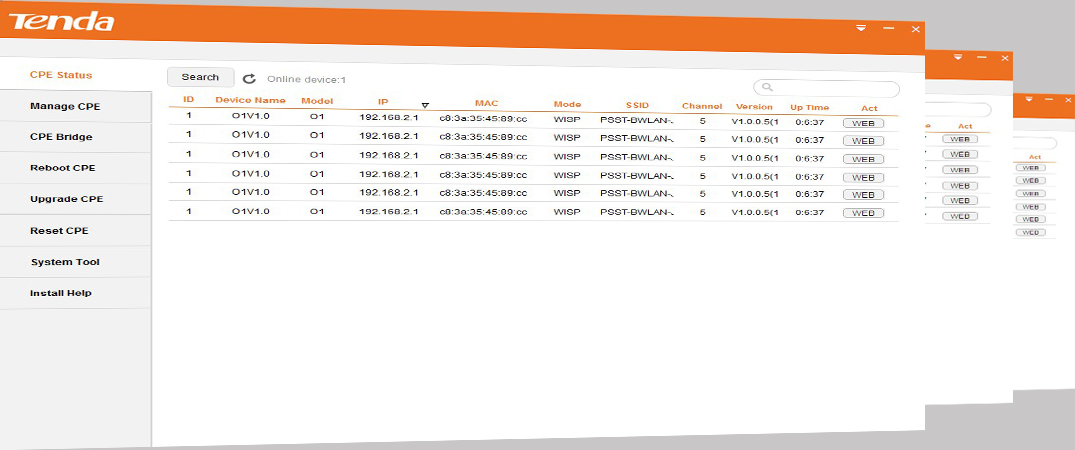The width and height of the screenshot is (1075, 450).
Task: Go to CPE Bridge page
Action: pos(62,137)
